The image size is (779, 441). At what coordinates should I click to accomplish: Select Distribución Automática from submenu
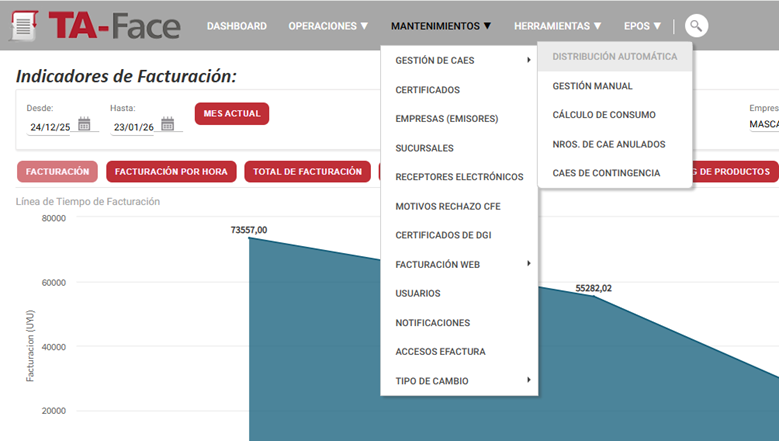(614, 57)
